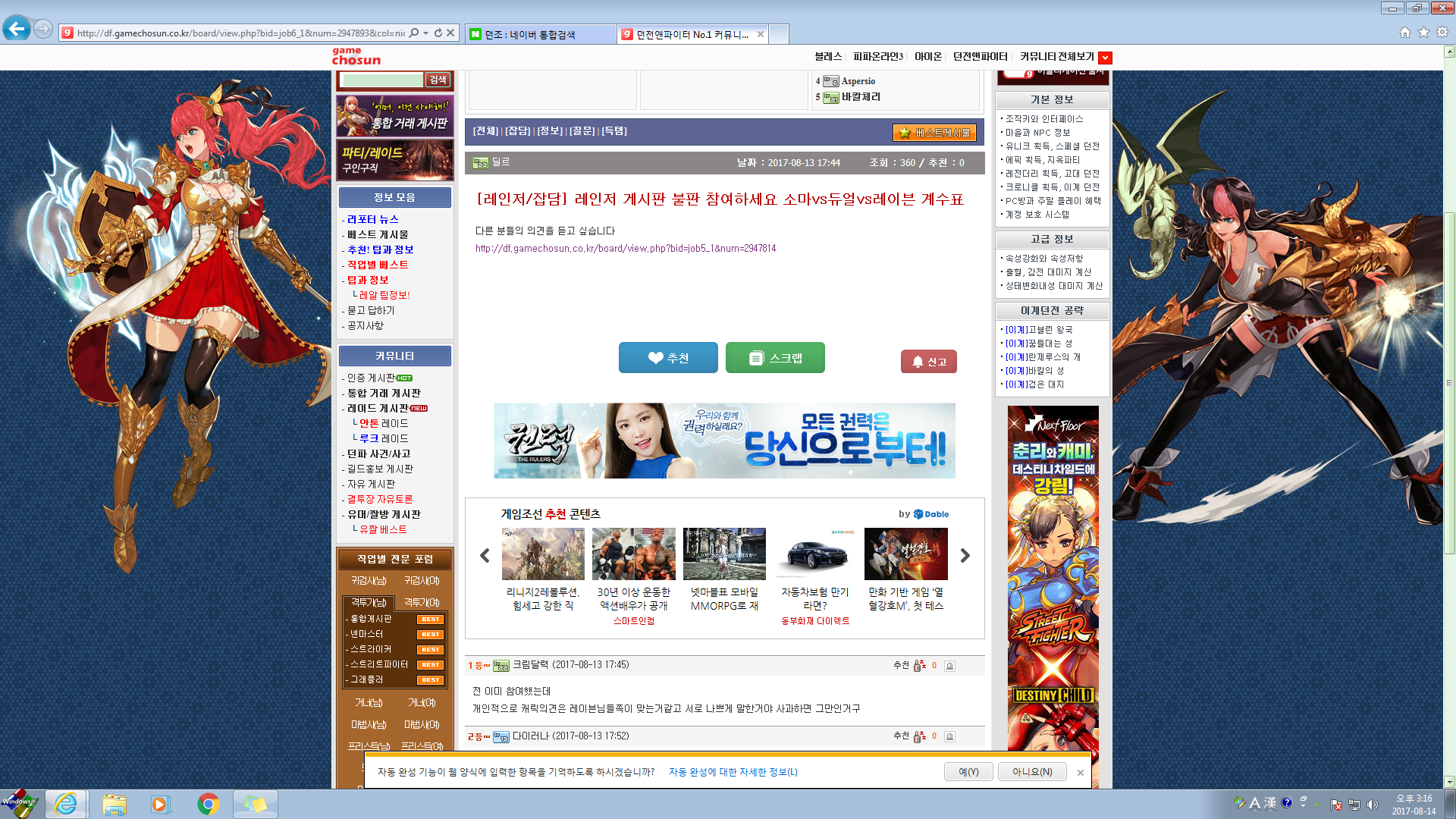Image resolution: width=1456 pixels, height=819 pixels.
Task: Click the red 신고 report bell button
Action: [x=928, y=362]
